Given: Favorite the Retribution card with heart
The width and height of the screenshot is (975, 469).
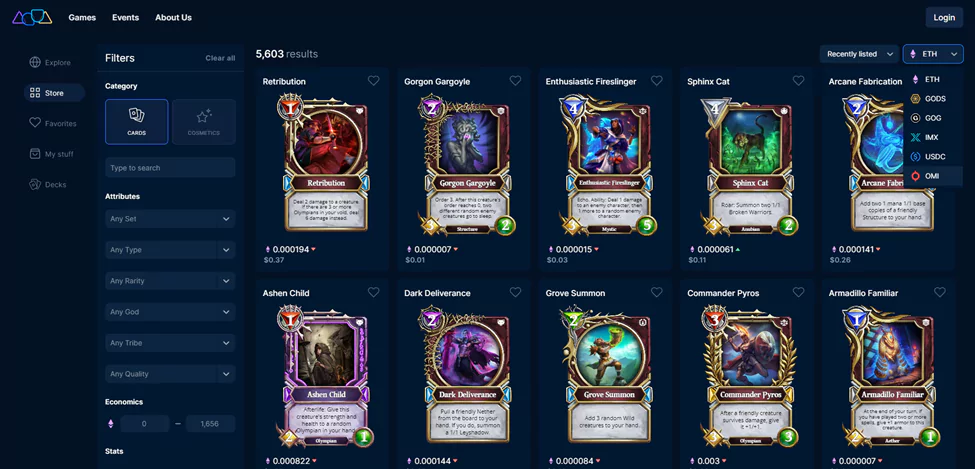Looking at the screenshot, I should tap(373, 81).
